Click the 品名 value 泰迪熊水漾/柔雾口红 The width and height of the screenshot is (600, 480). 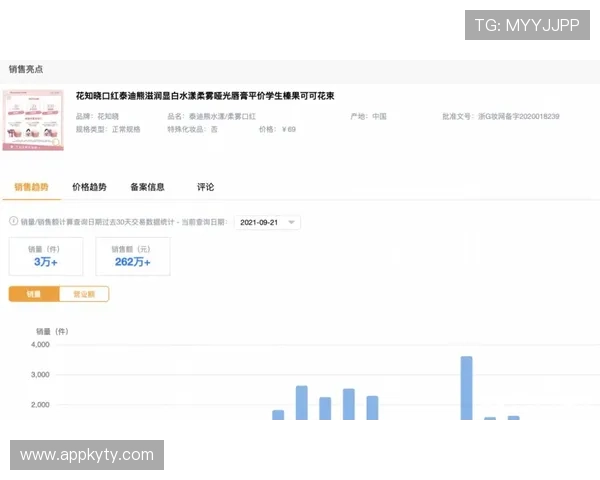click(x=222, y=116)
